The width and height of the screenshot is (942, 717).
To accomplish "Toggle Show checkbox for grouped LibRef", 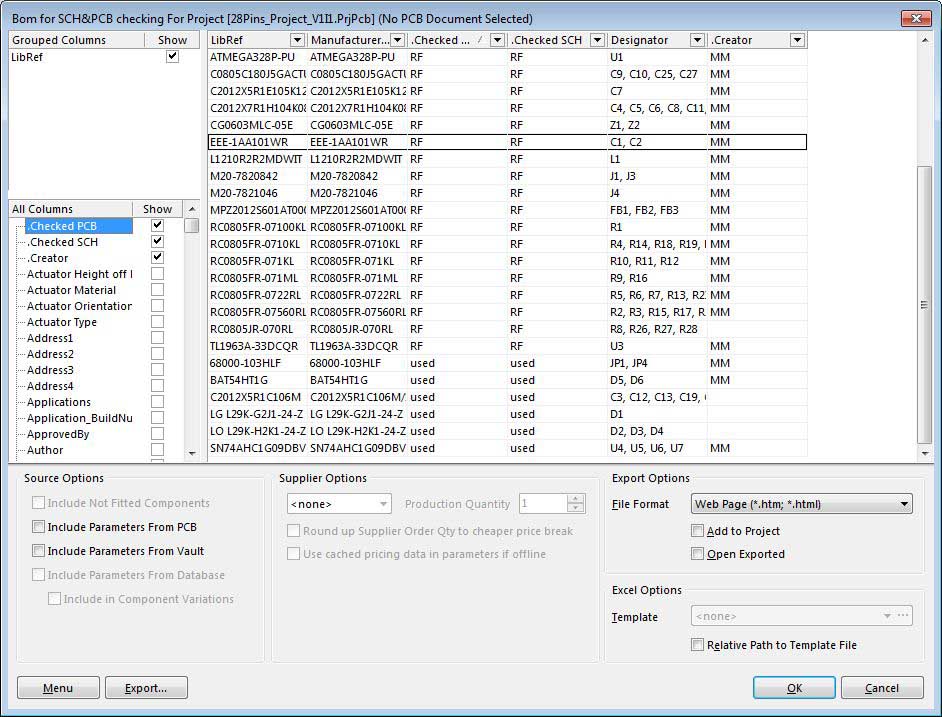I will (x=172, y=57).
